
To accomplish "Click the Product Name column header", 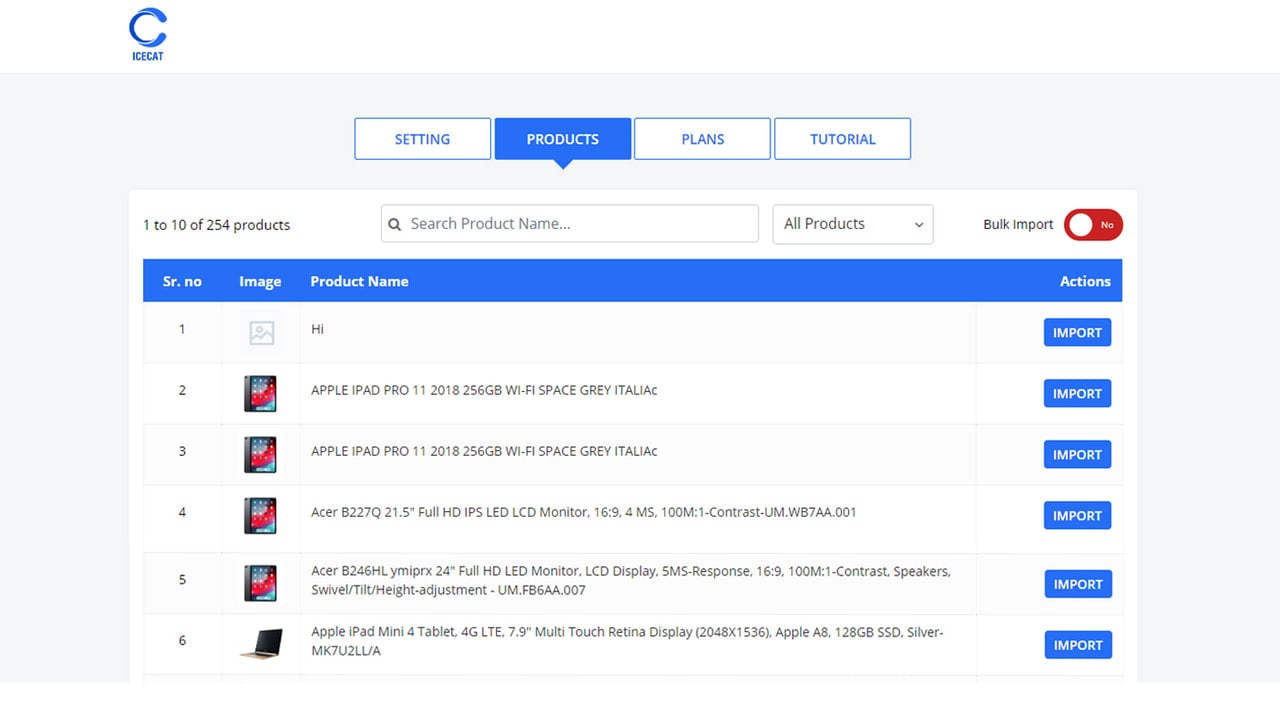I will coord(359,281).
